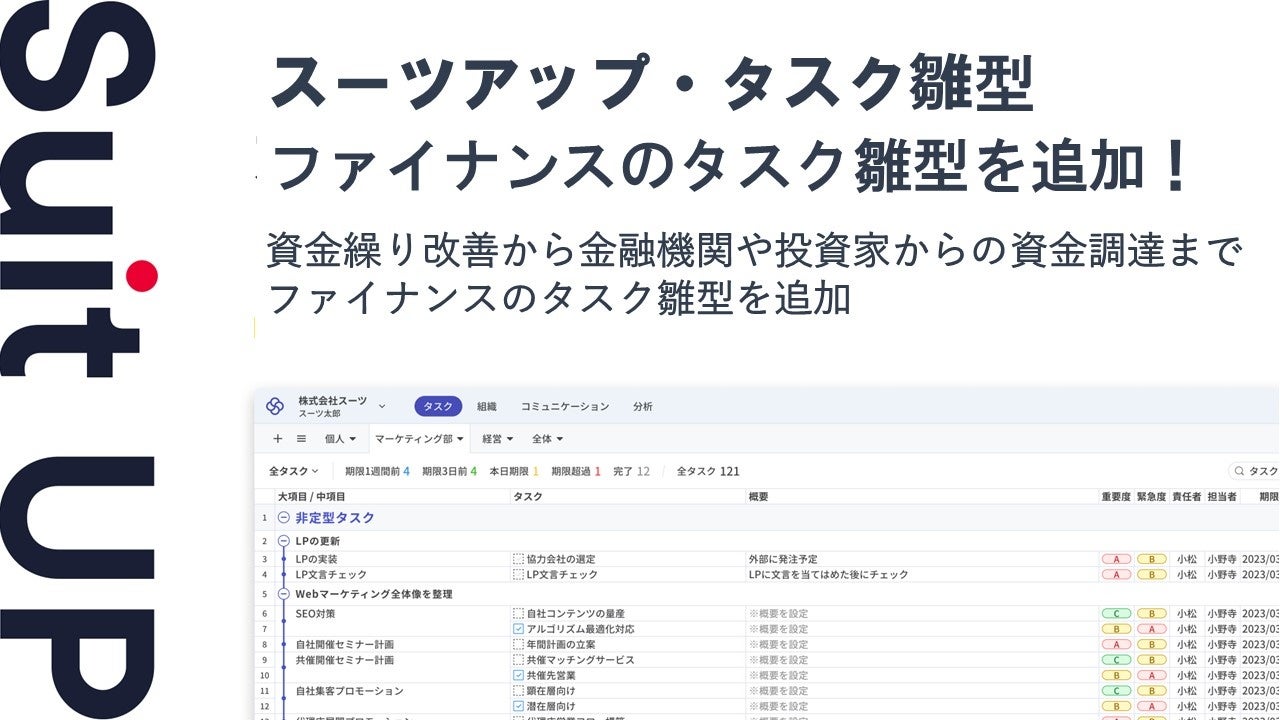Viewport: 1280px width, 720px height.
Task: Click importance badge B in 共催先営業 row
Action: (1116, 676)
